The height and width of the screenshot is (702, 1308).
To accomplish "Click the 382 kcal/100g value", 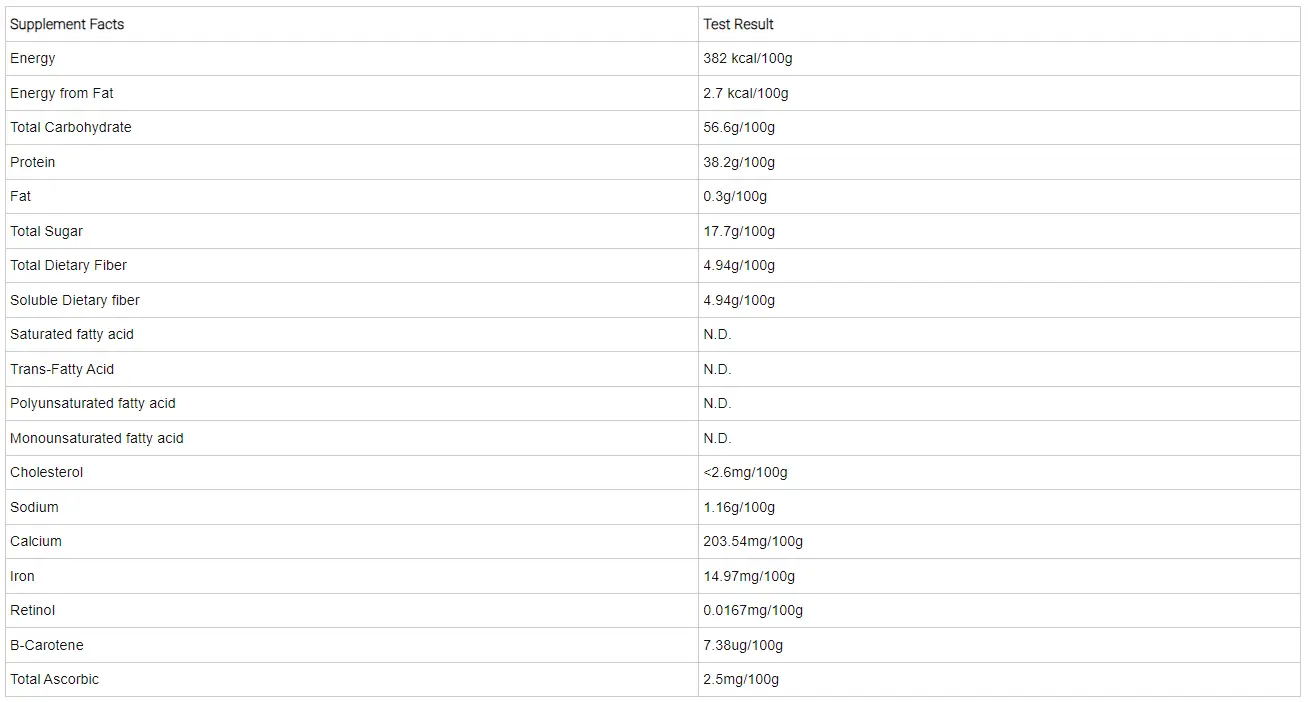I will pyautogui.click(x=747, y=58).
